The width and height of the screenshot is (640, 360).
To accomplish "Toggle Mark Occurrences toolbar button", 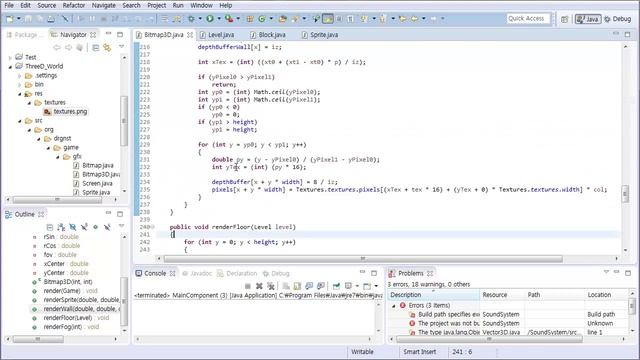I will pyautogui.click(x=328, y=19).
